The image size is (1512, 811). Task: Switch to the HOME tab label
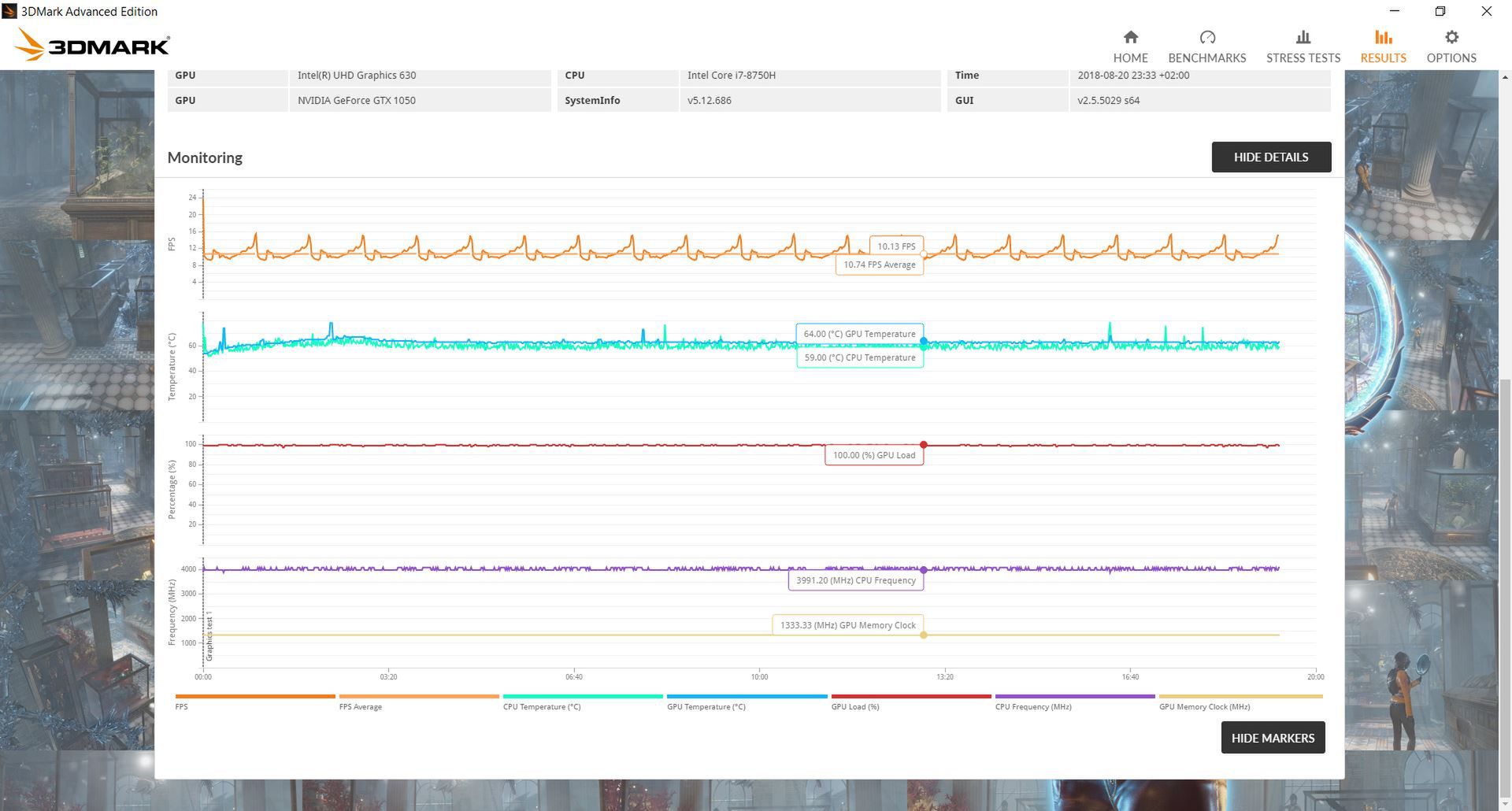[1130, 57]
